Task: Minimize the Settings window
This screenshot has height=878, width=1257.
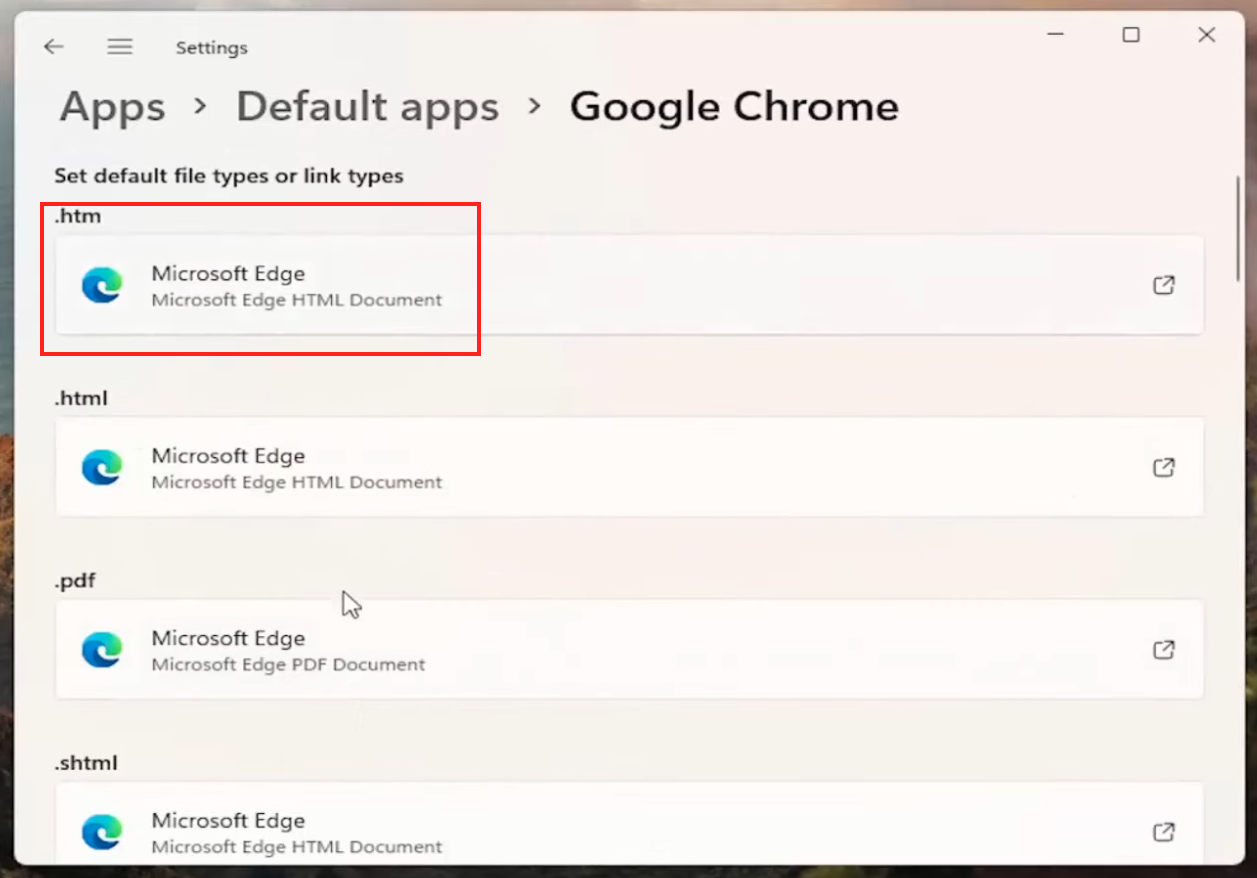Action: pos(1056,35)
